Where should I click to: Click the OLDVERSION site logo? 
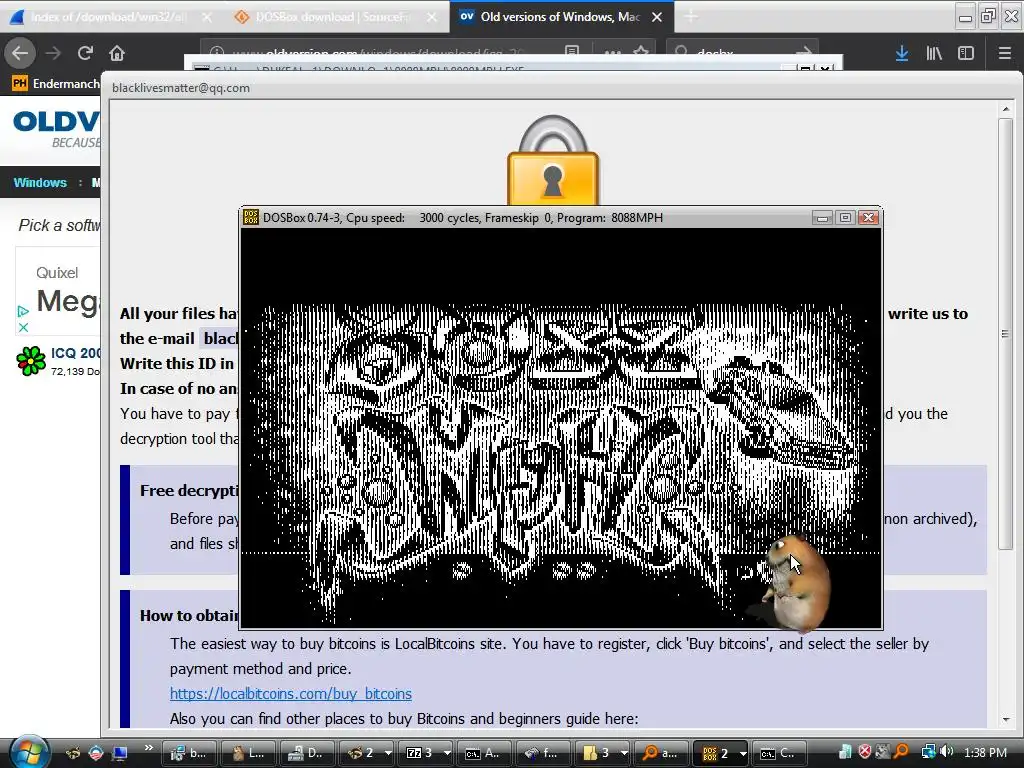[x=56, y=129]
